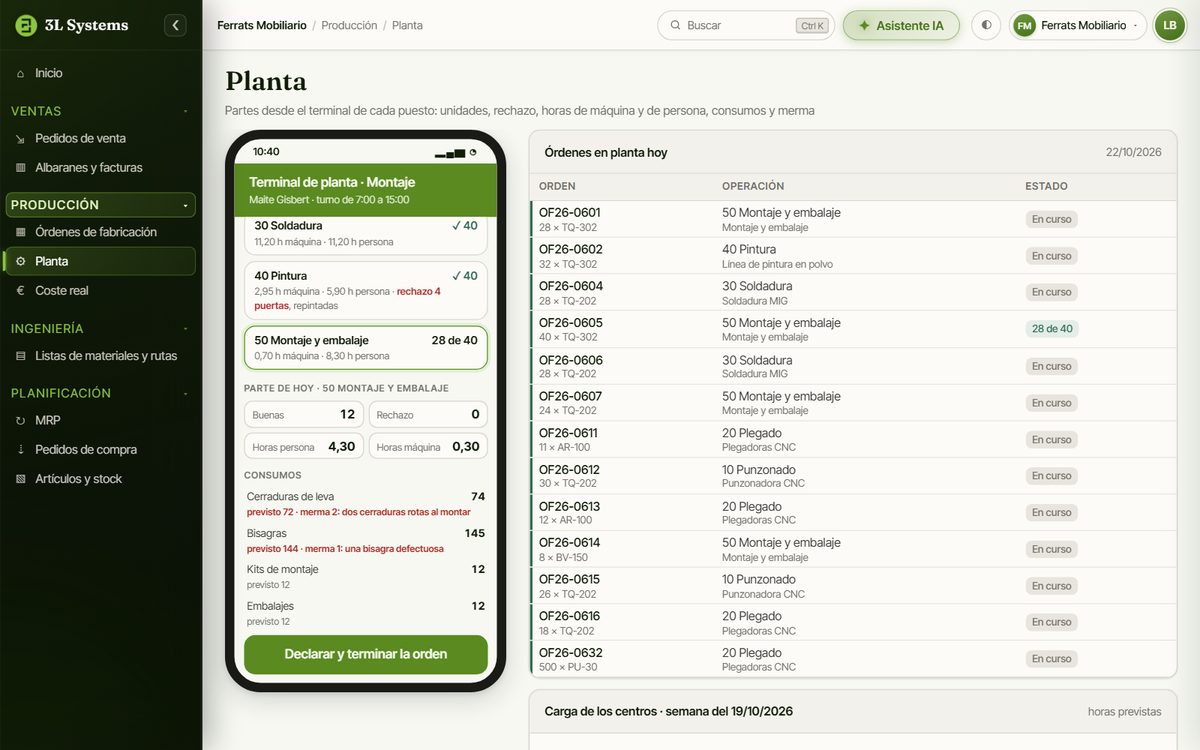Open order OF26-0614
This screenshot has height=750, width=1200.
853,549
